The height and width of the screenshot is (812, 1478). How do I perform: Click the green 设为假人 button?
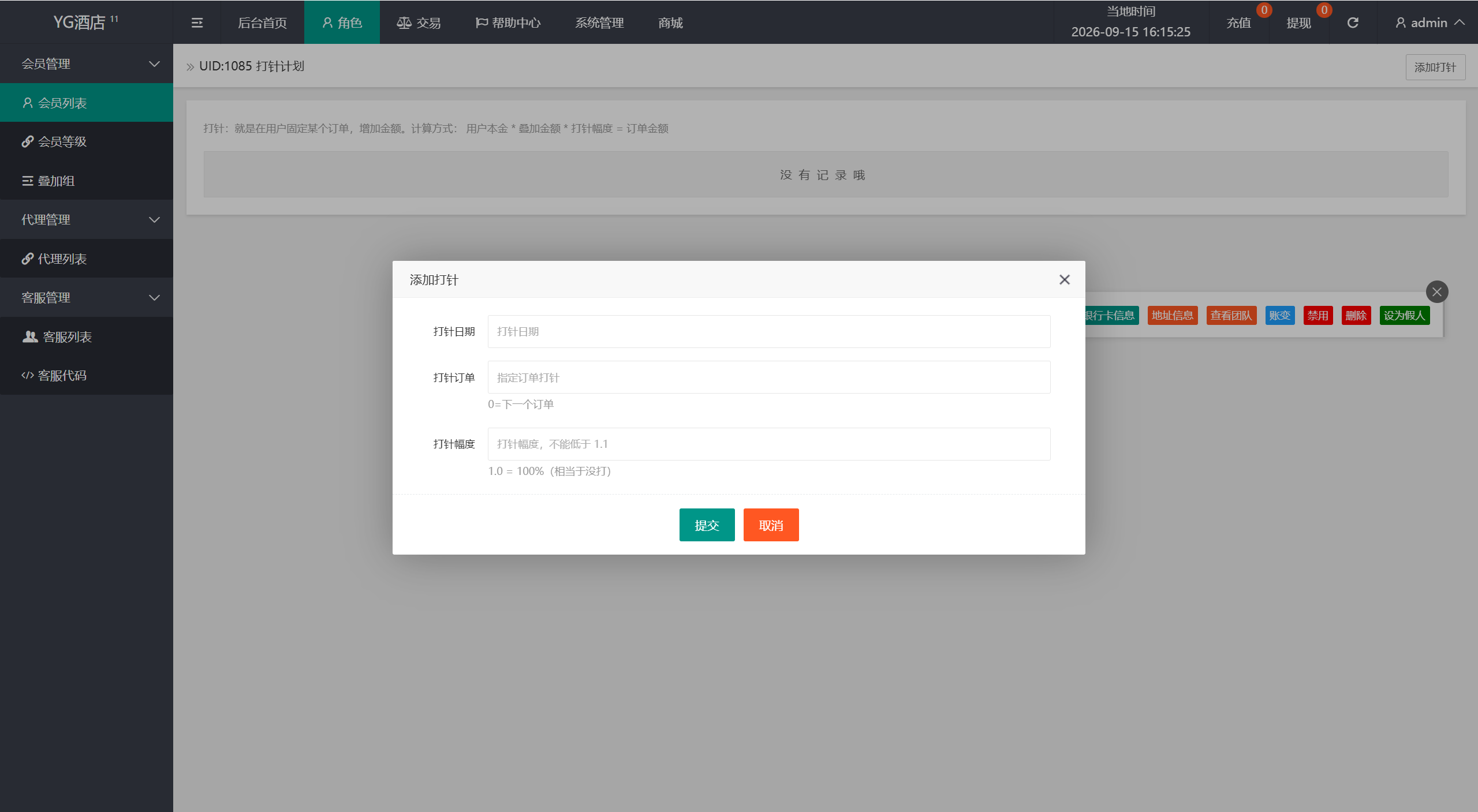(x=1405, y=315)
